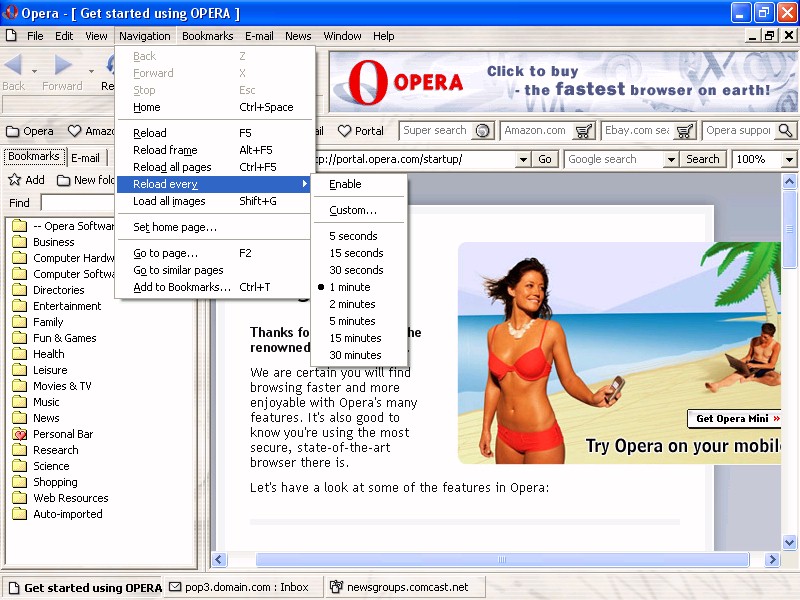Click the Amazon.com shopping cart icon
This screenshot has width=800, height=600.
tap(584, 131)
